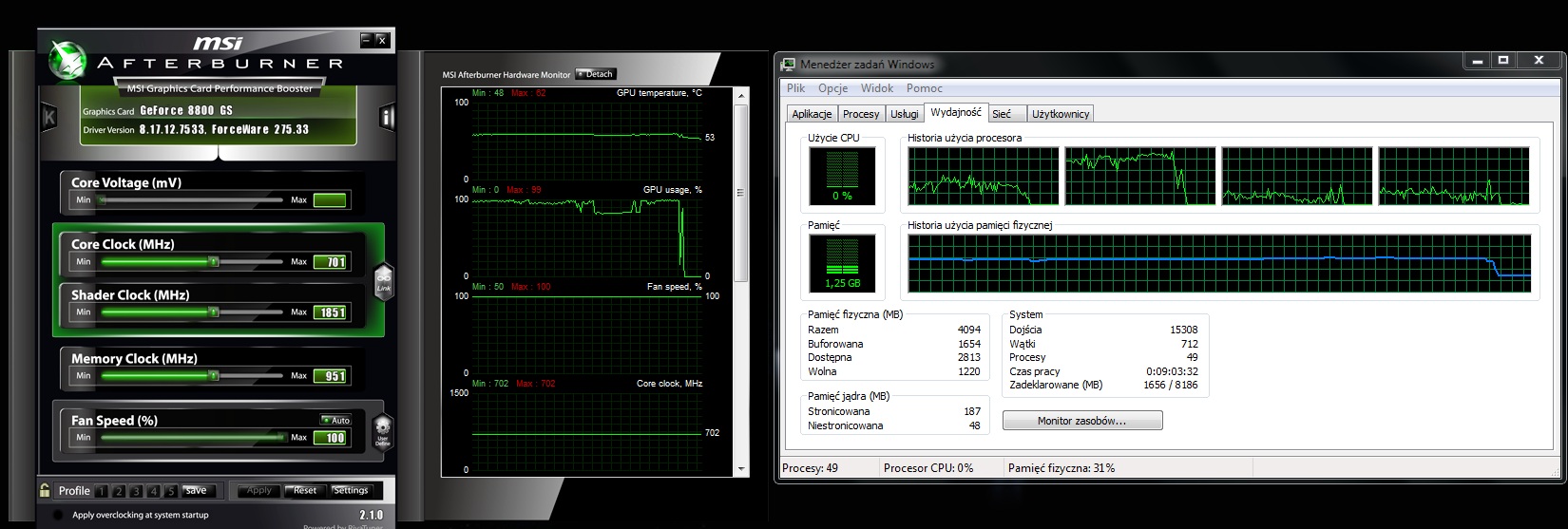
Task: Toggle the Link clocks button
Action: click(x=384, y=282)
